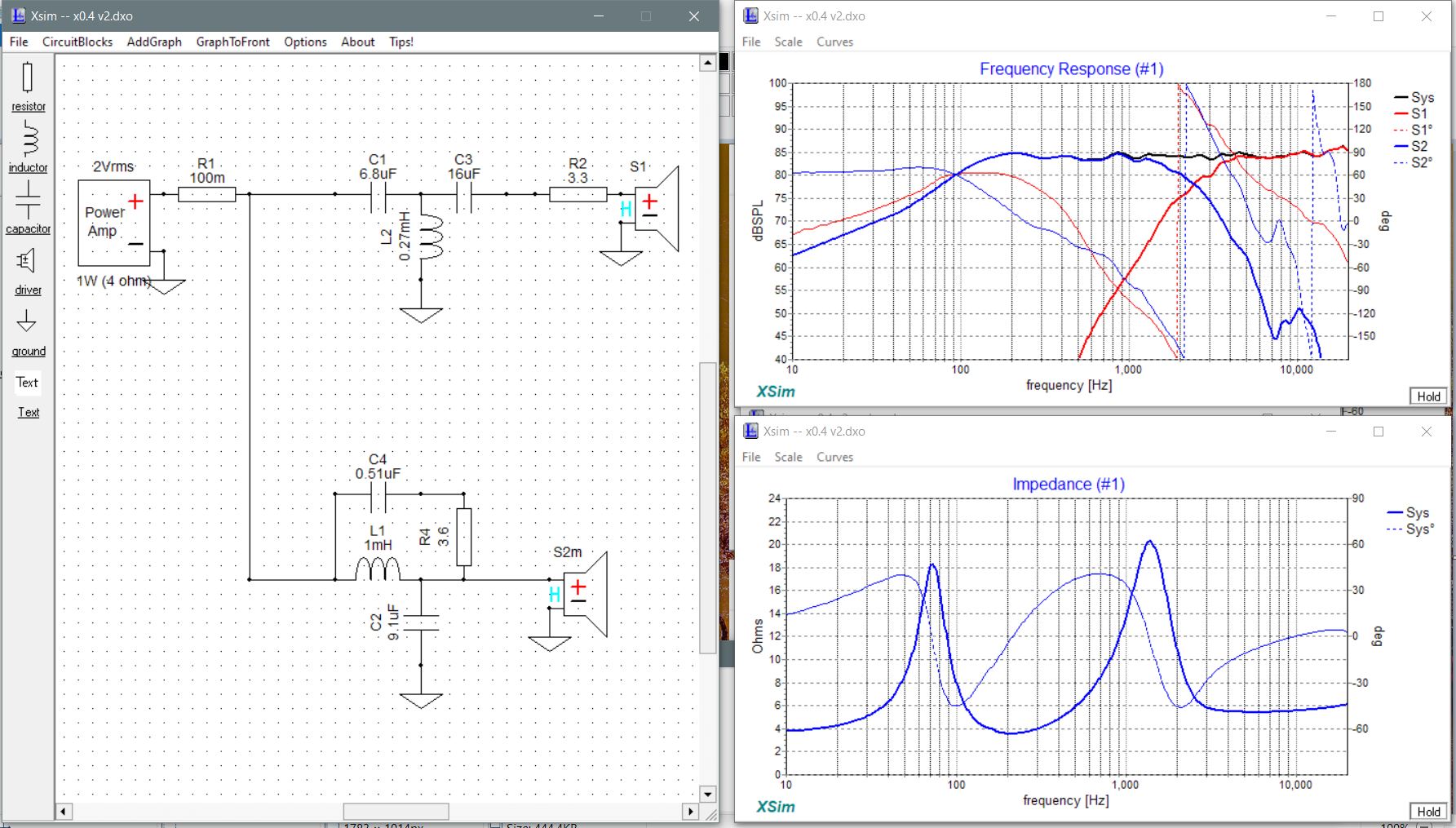Click the Sys° legend entry in Impedance graph
1456x828 pixels.
1410,529
